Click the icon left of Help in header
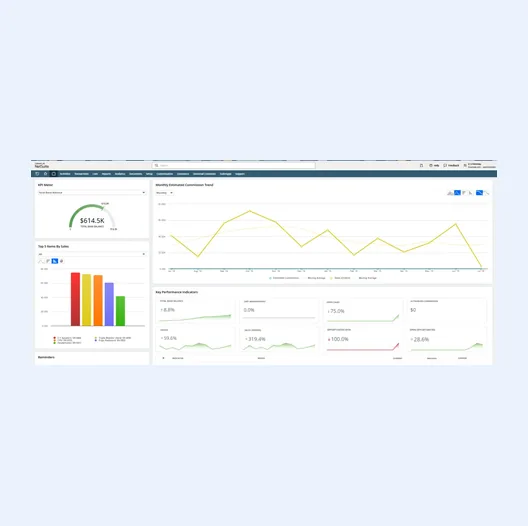The width and height of the screenshot is (528, 526). click(421, 165)
